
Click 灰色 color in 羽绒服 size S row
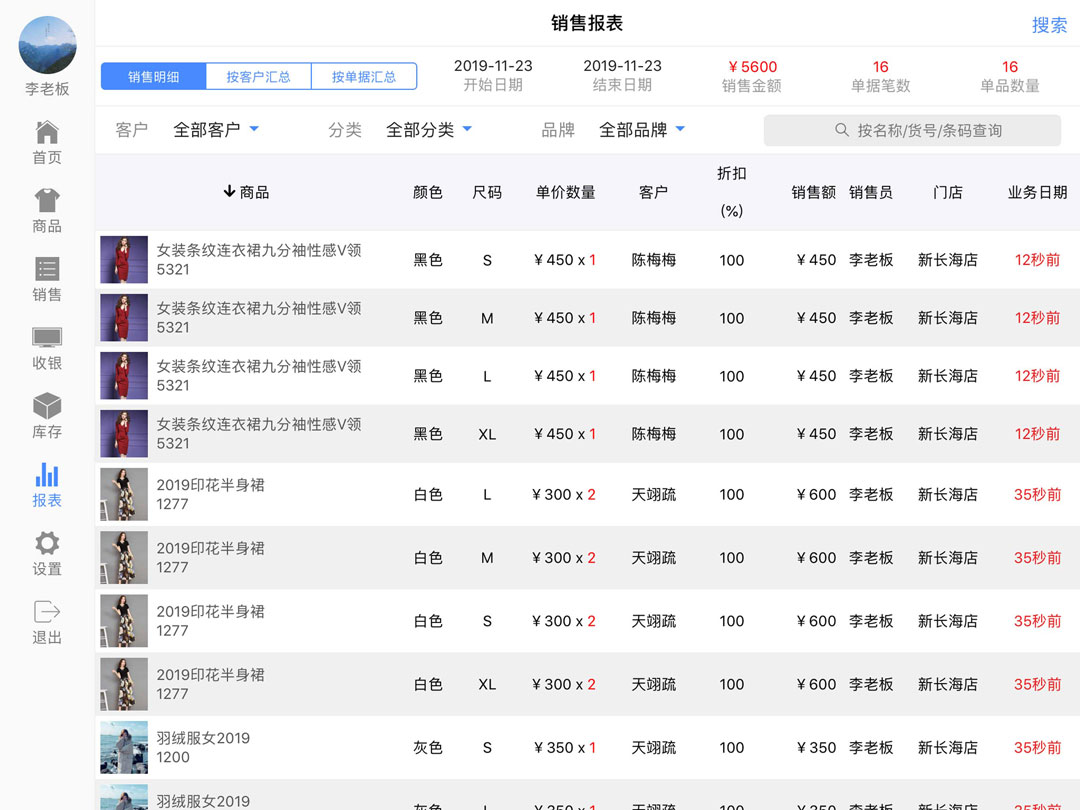[428, 747]
